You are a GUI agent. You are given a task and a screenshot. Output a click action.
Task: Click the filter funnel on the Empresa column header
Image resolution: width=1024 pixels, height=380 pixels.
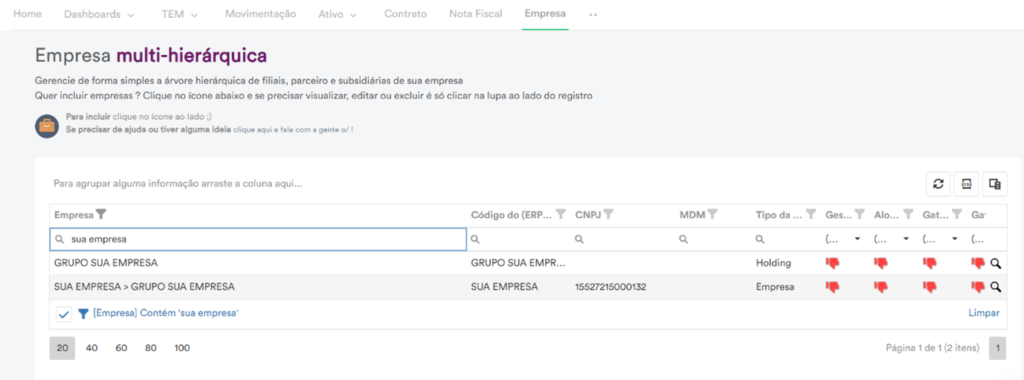click(x=101, y=214)
